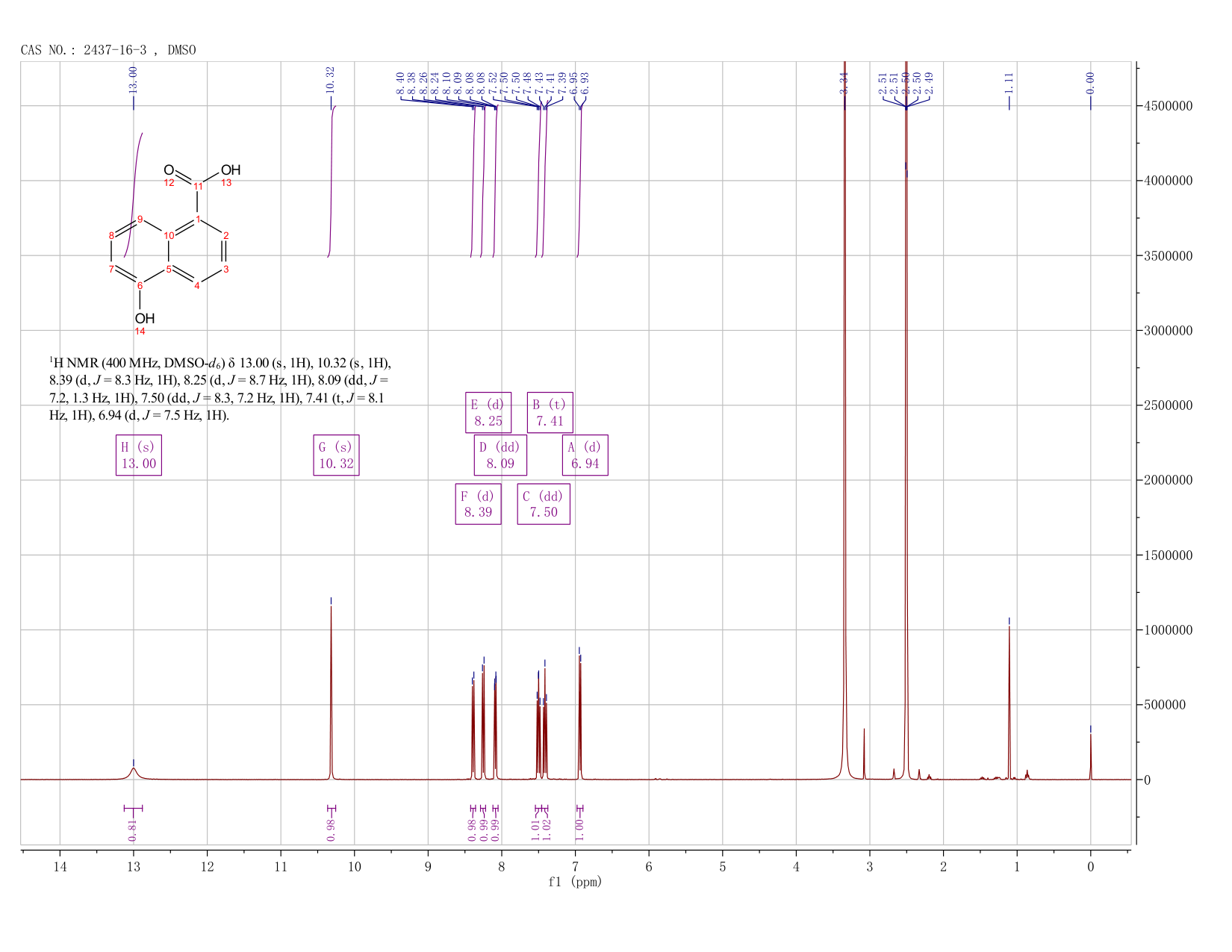Select multiplet box E (d) 8.25

tap(488, 412)
